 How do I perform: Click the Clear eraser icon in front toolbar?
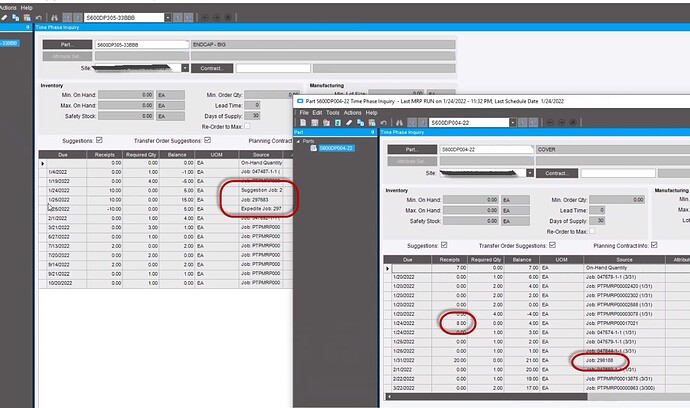349,123
